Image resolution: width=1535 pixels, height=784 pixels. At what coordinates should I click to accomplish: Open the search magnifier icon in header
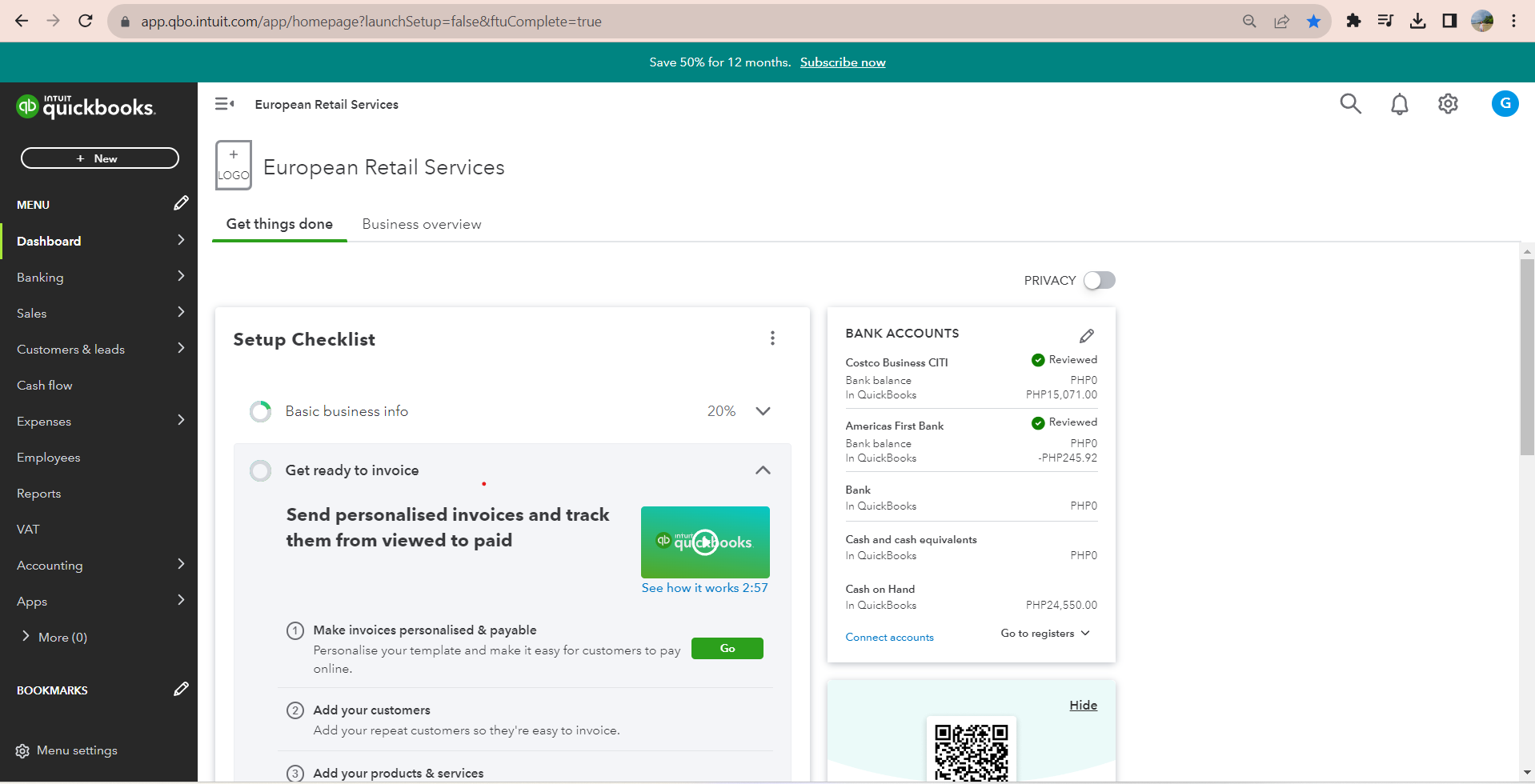(1350, 104)
